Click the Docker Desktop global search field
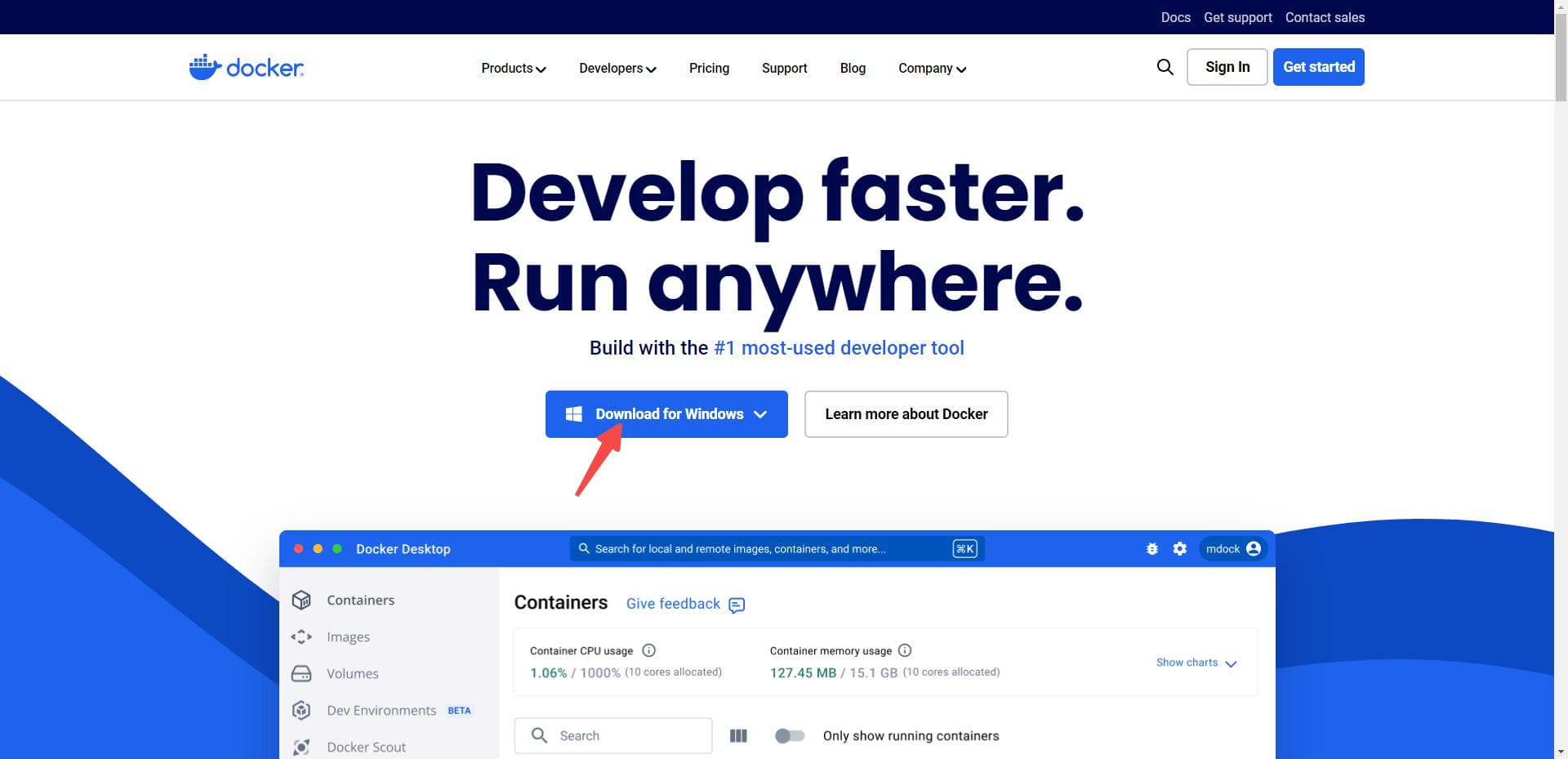Viewport: 1568px width, 759px height. (x=777, y=549)
